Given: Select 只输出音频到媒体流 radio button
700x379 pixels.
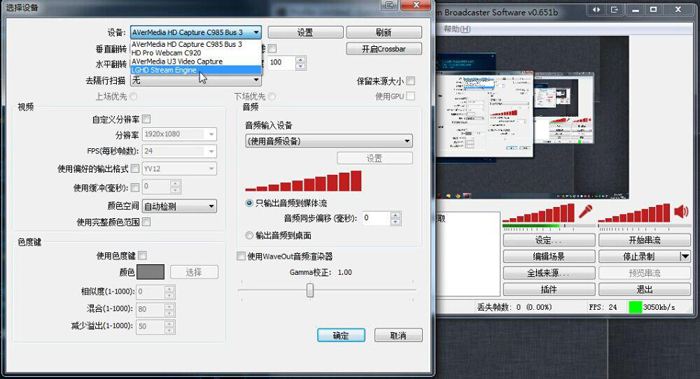Looking at the screenshot, I should point(249,203).
